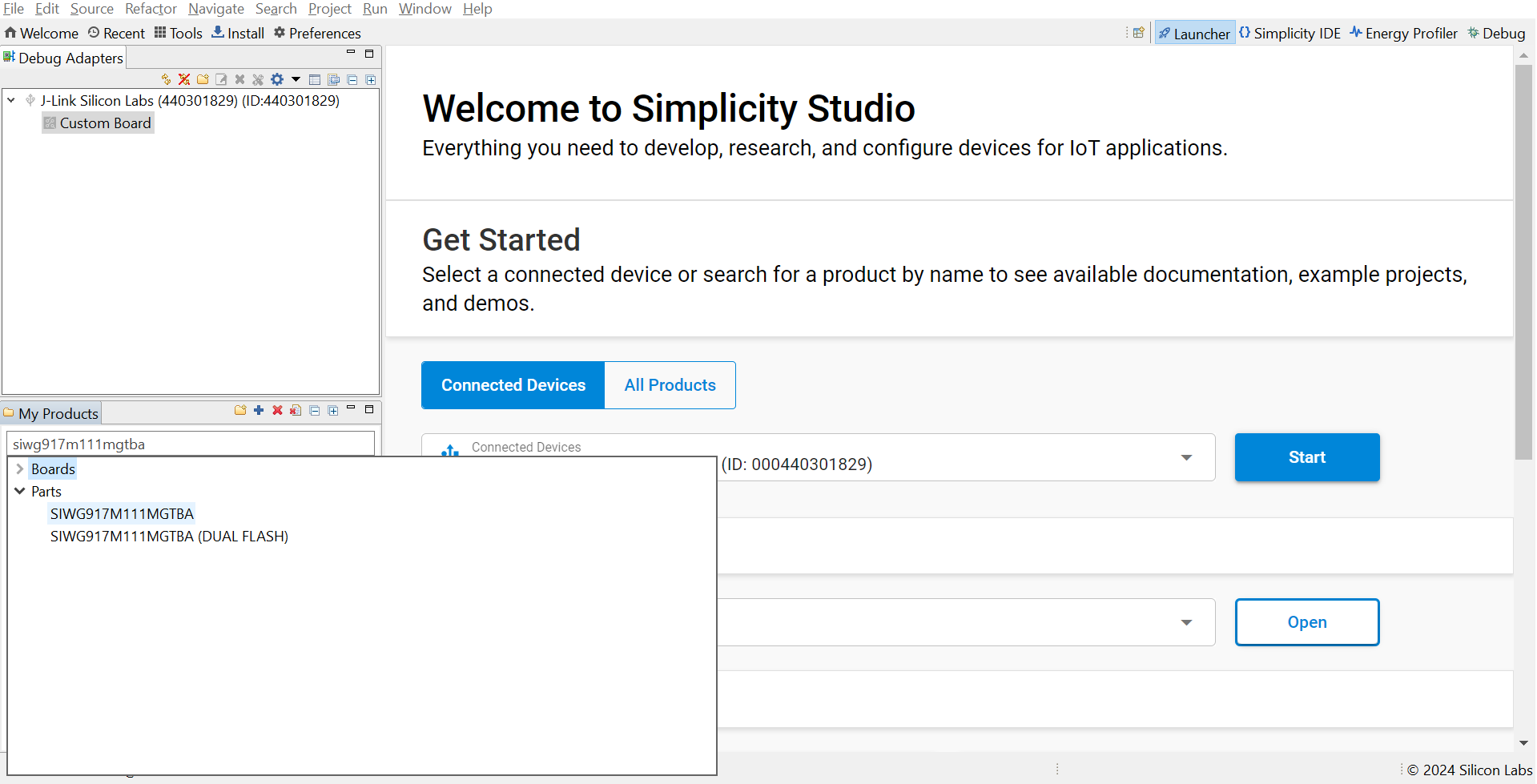Open the Project menu
This screenshot has height=784, width=1537.
[329, 9]
